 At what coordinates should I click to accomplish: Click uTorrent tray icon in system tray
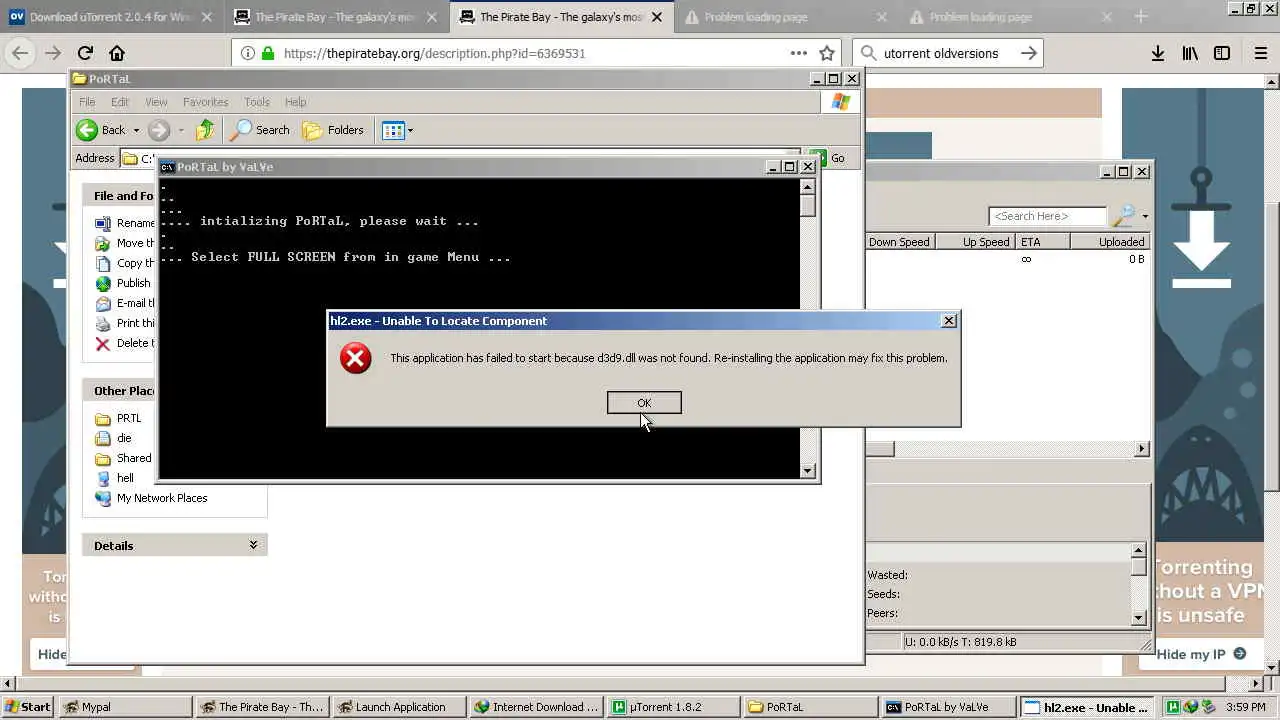[1173, 707]
